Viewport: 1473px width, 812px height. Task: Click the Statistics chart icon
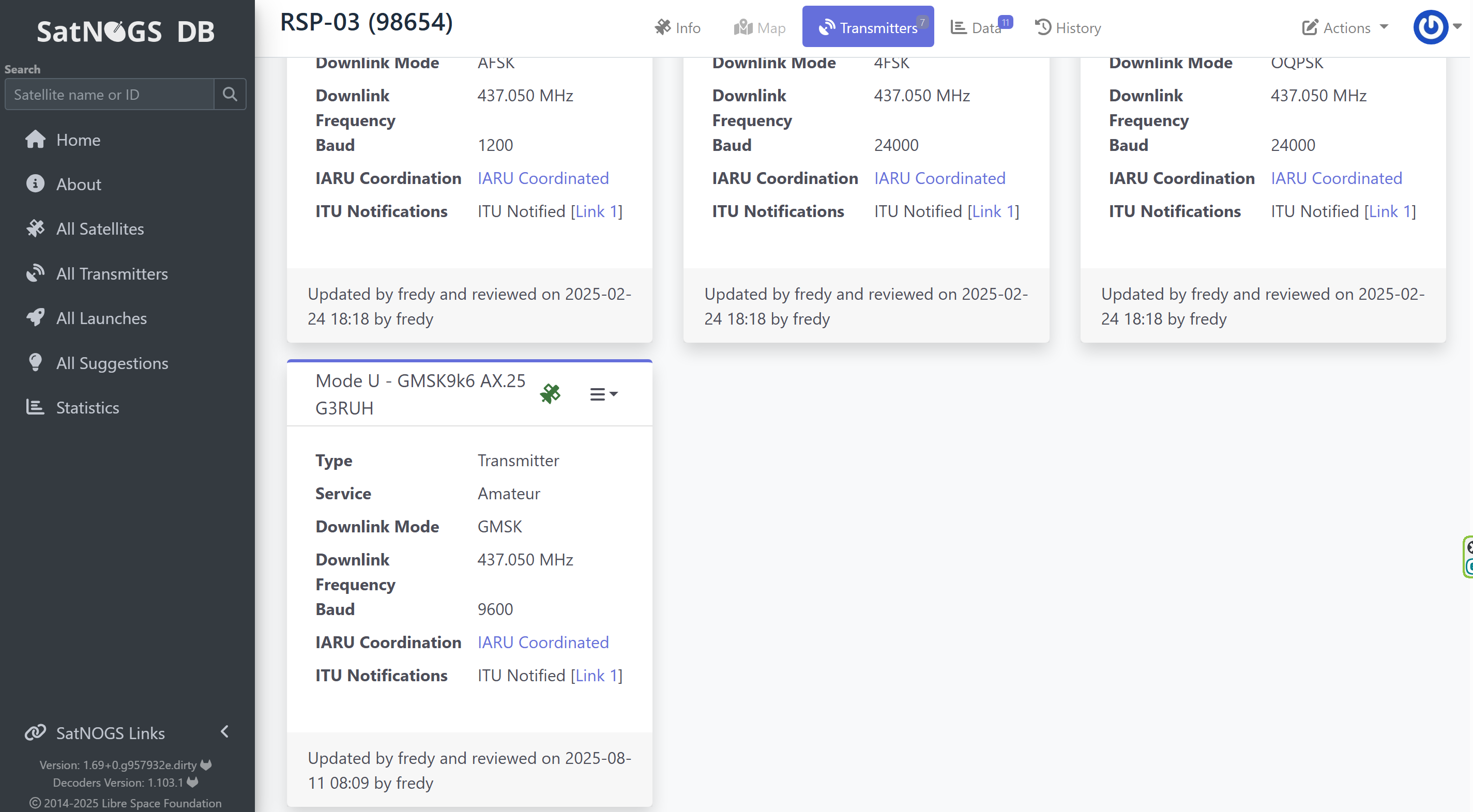point(35,407)
